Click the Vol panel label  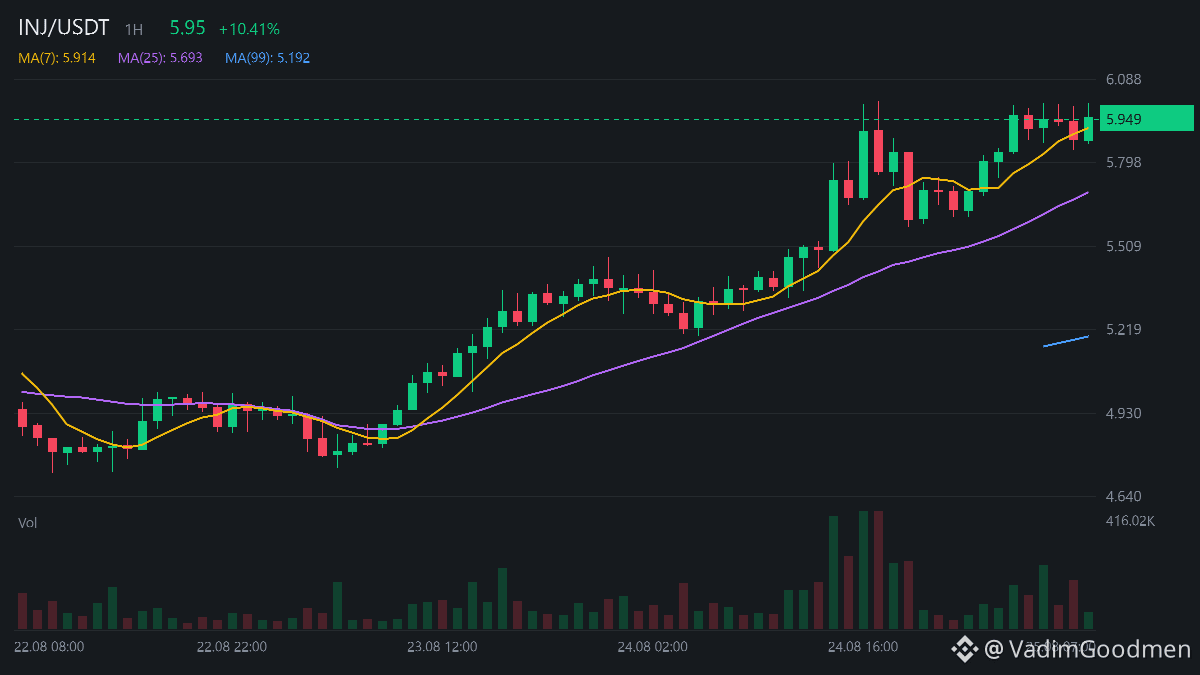(x=27, y=523)
